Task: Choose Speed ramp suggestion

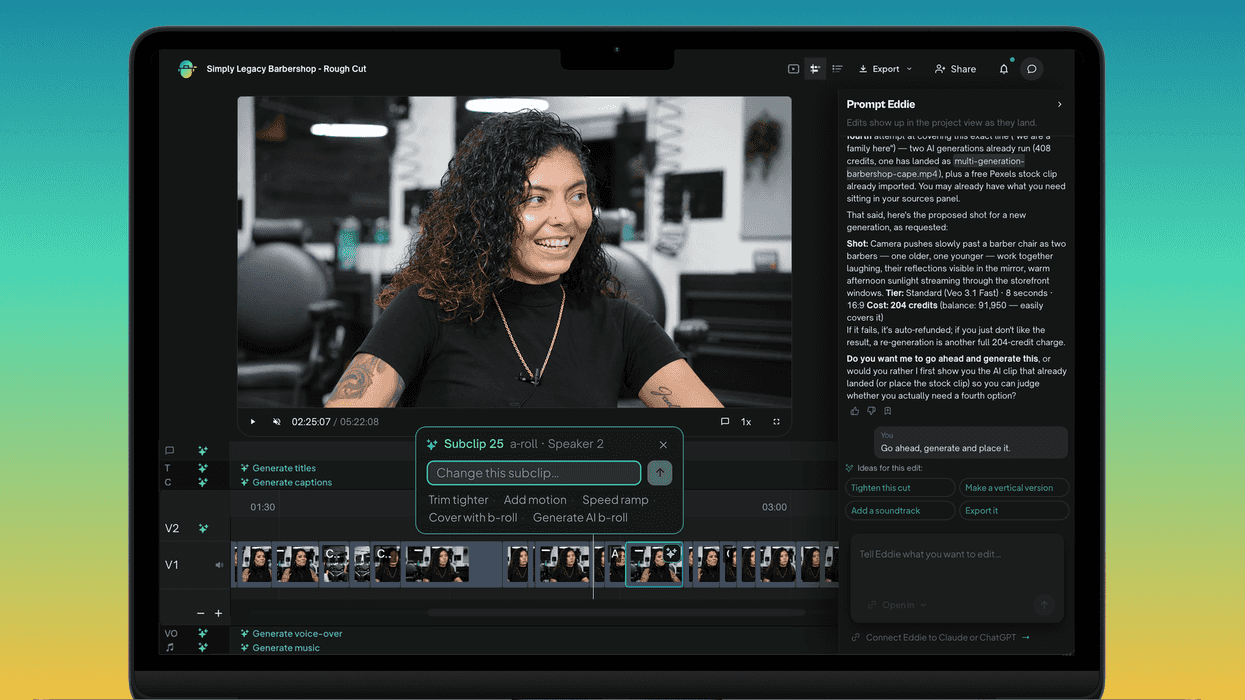Action: click(x=615, y=500)
